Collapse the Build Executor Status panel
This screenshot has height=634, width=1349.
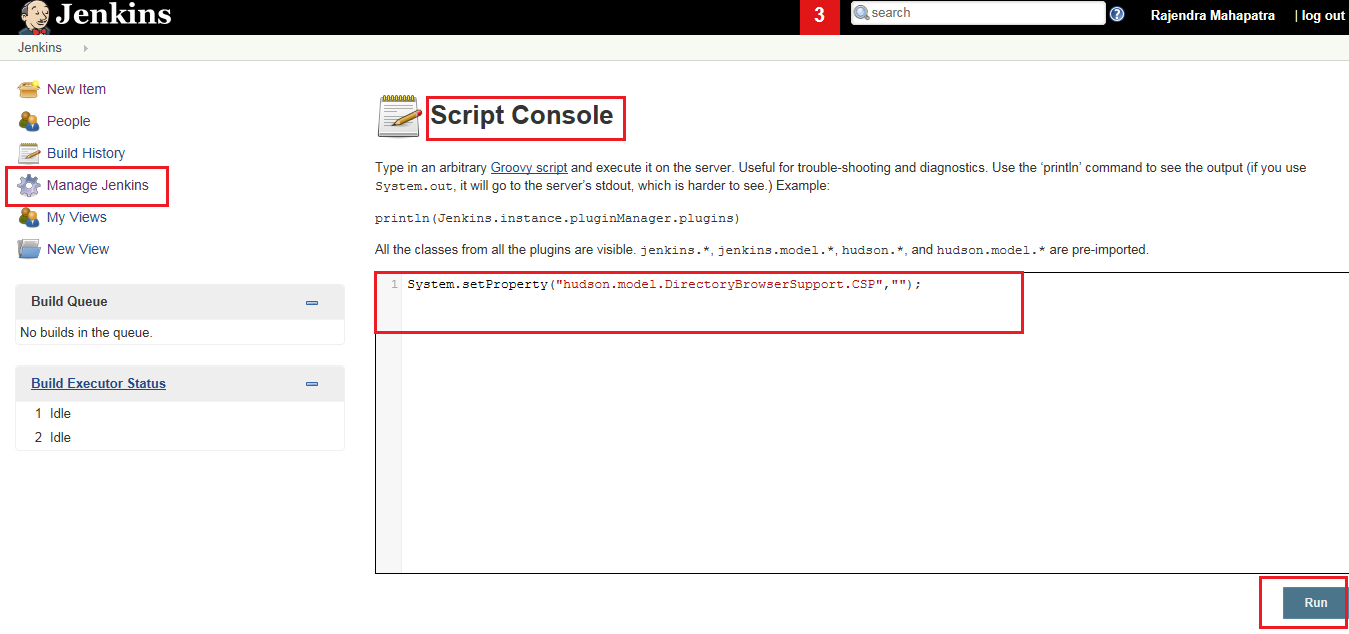coord(311,383)
